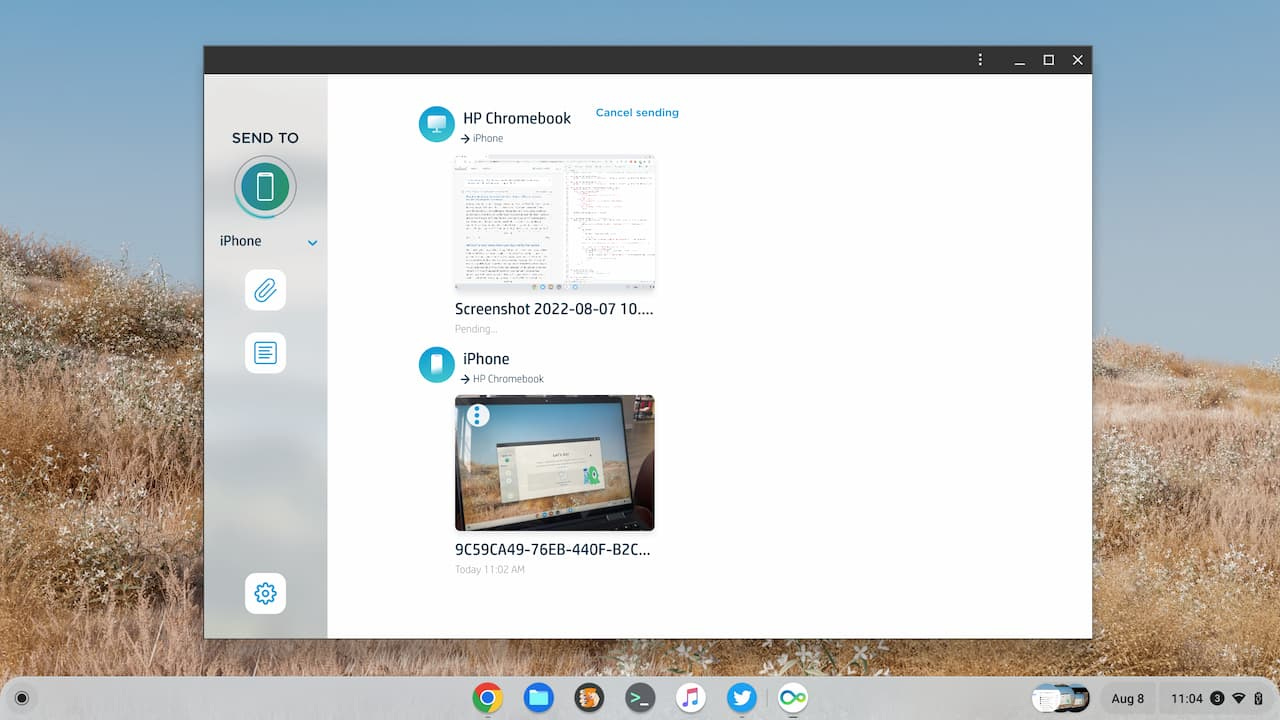The width and height of the screenshot is (1280, 720).
Task: Click the Today 11:02 AM timestamp
Action: [490, 570]
